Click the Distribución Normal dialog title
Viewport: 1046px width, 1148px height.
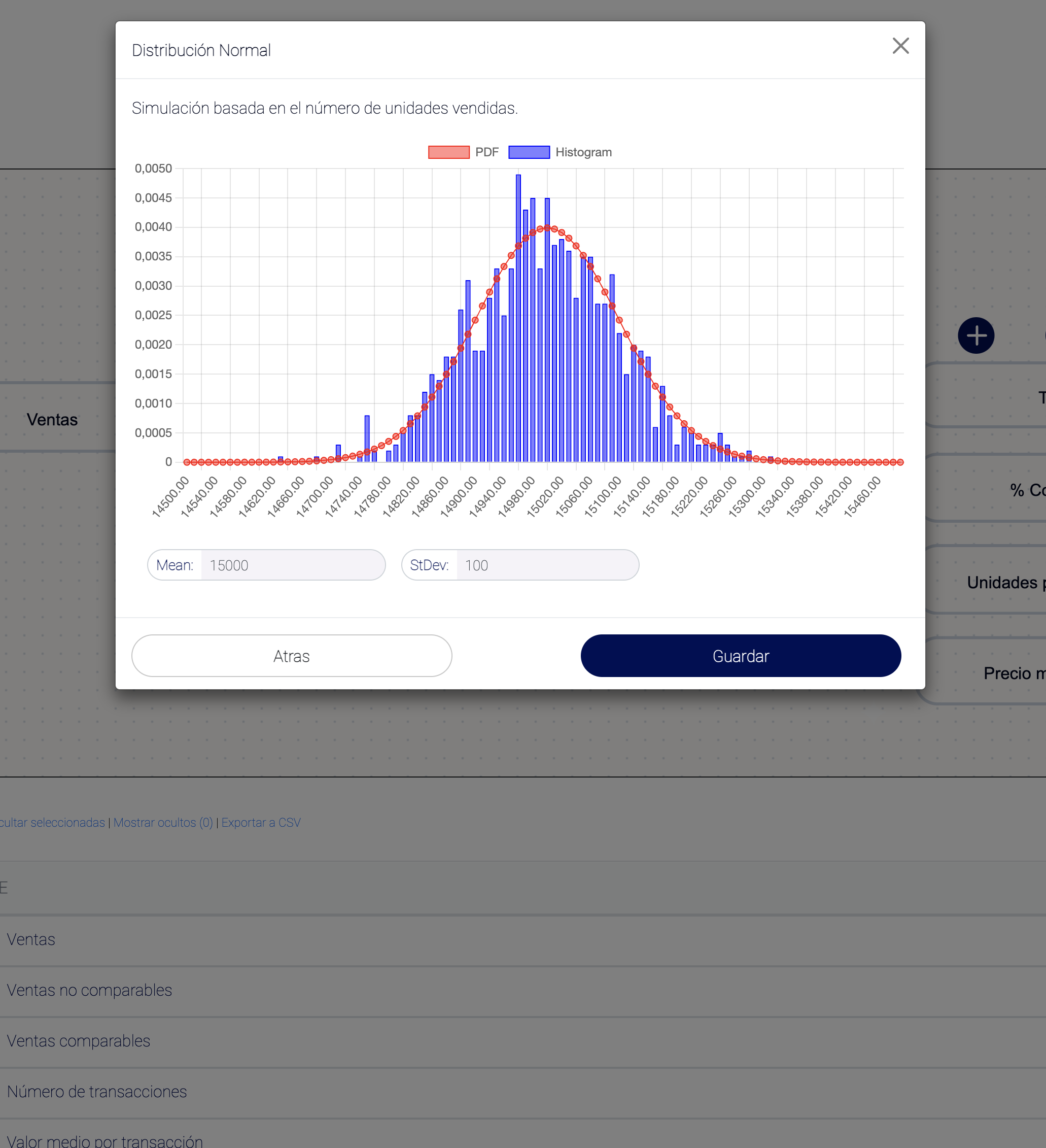click(201, 51)
